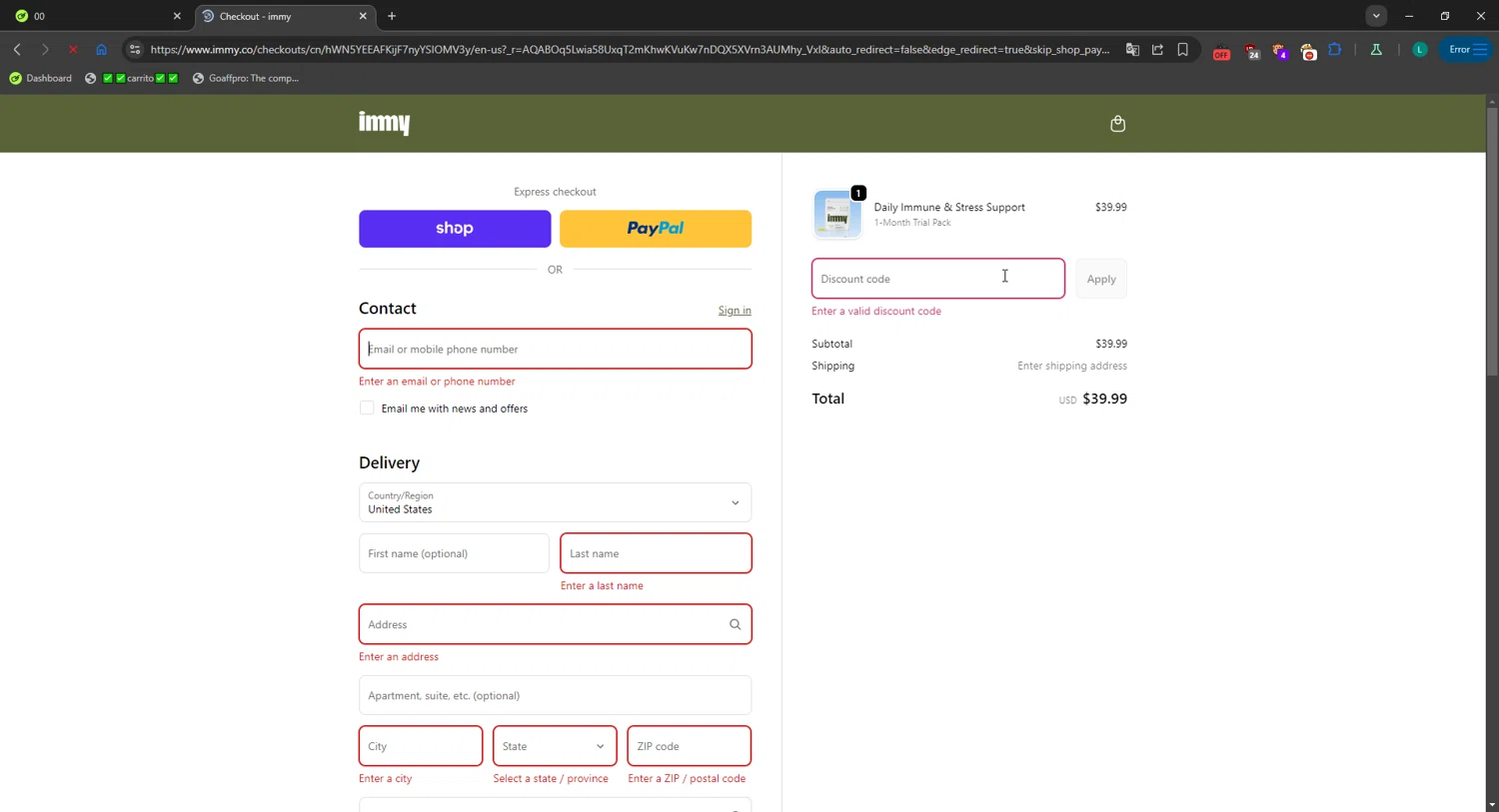Open the browser home button
The width and height of the screenshot is (1499, 812).
101,49
